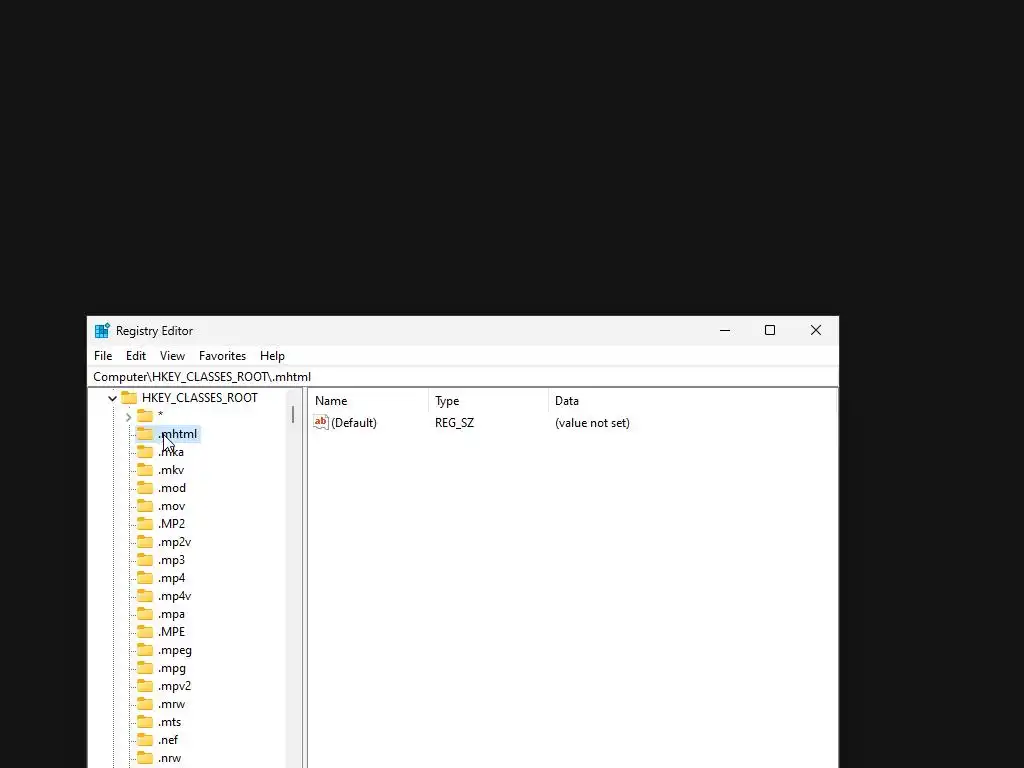Viewport: 1024px width, 768px height.
Task: Select the .mhtml key label
Action: tap(178, 434)
